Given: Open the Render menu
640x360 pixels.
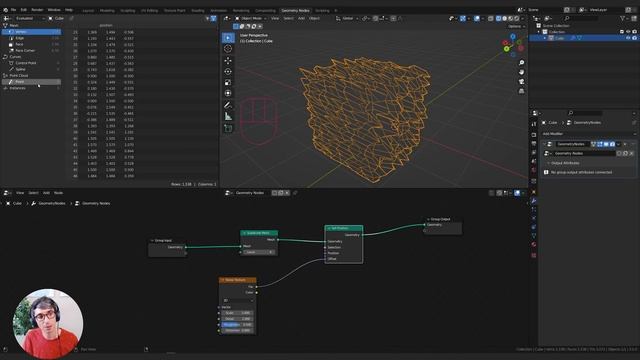Looking at the screenshot, I should point(37,10).
